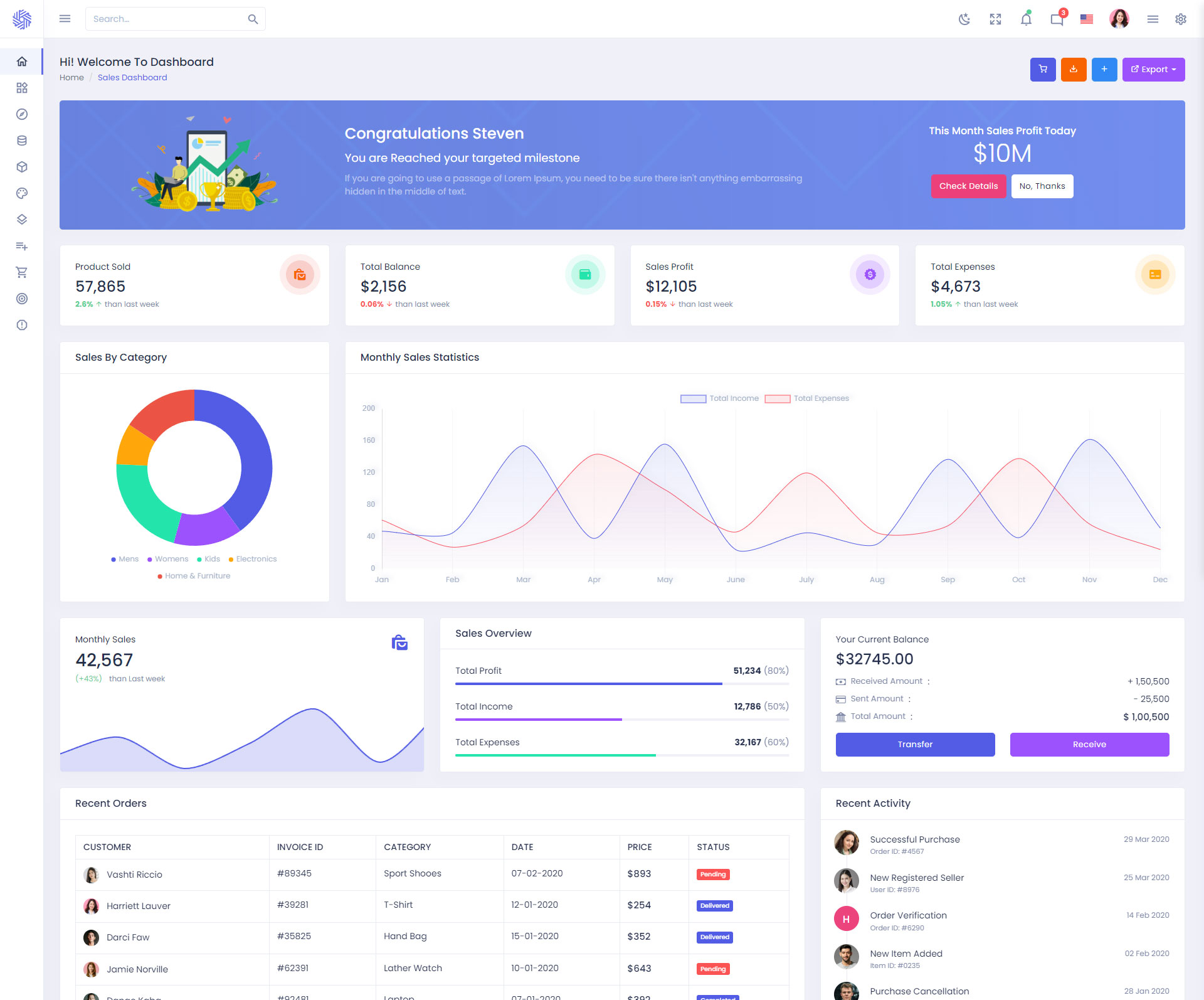Open user profile avatar menu
Viewport: 1204px width, 1000px height.
[x=1119, y=19]
